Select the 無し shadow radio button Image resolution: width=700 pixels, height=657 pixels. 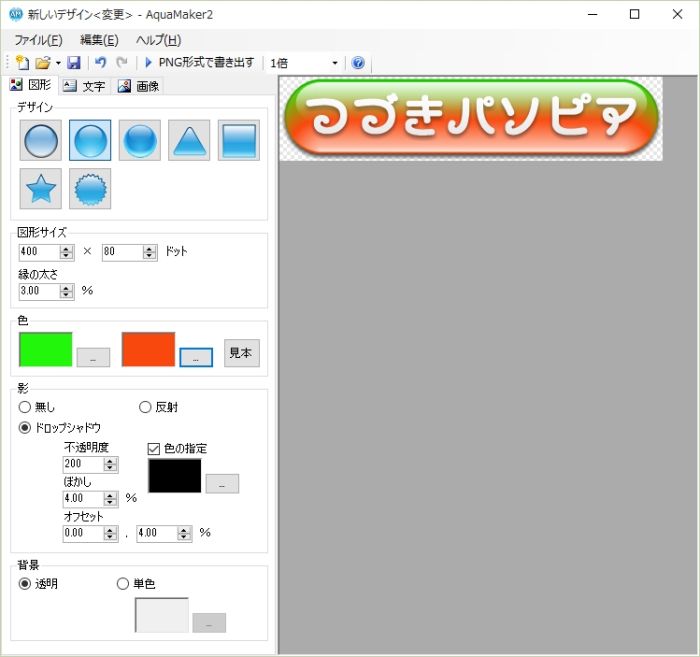26,407
